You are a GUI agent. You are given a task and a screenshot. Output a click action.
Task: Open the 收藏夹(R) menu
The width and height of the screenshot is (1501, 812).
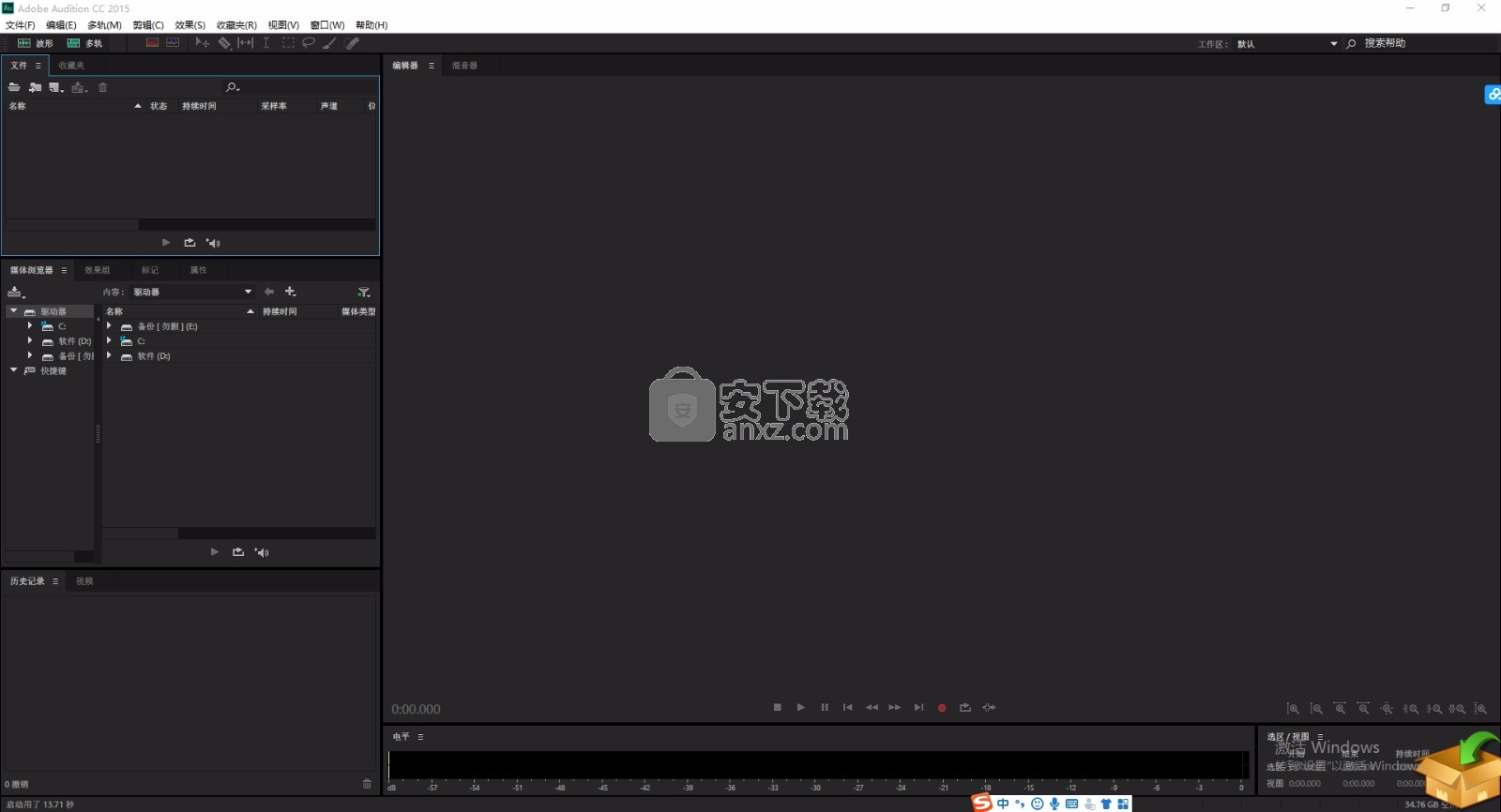pyautogui.click(x=236, y=25)
